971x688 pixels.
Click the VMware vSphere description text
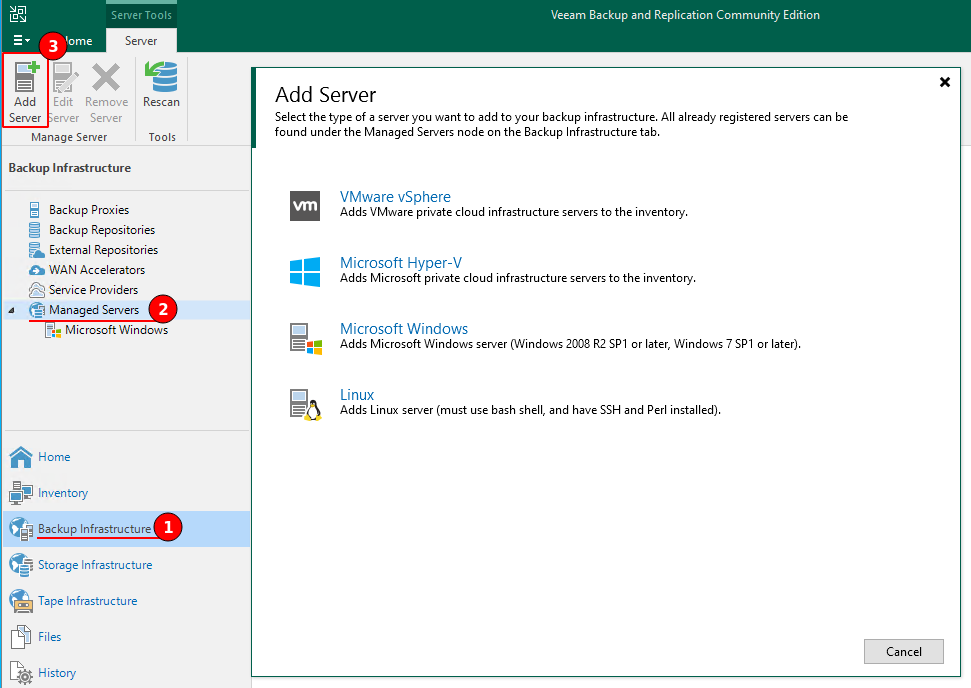pos(513,212)
